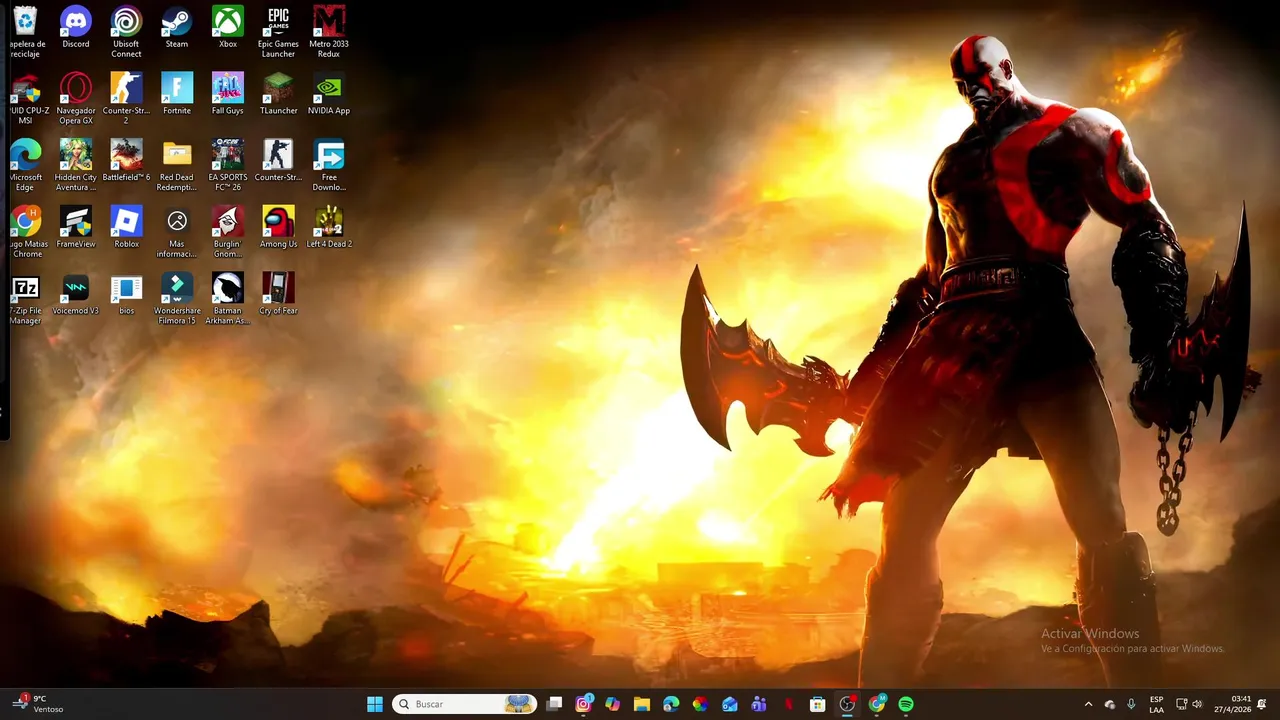
Task: Select Epic Games Launcher icon
Action: (278, 32)
